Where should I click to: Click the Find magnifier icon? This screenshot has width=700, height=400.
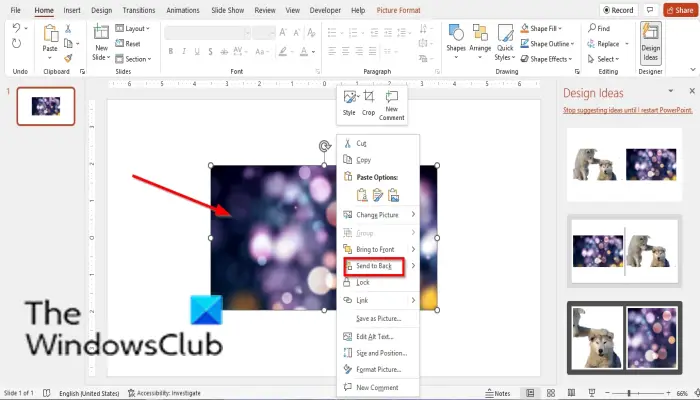(592, 28)
